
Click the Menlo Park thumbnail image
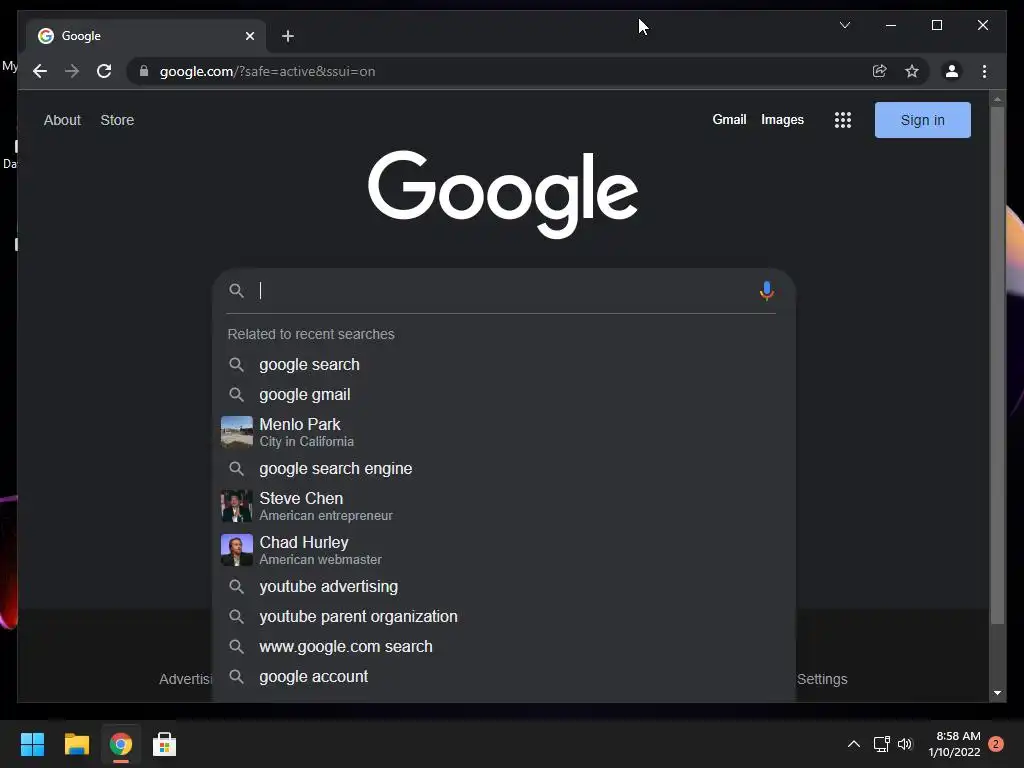[x=236, y=432]
